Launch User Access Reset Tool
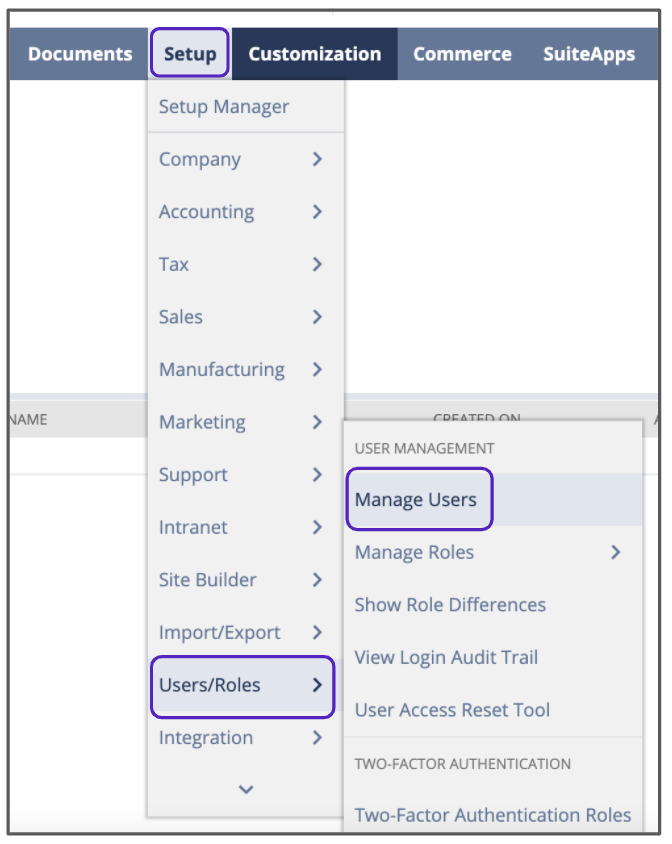Screen dimensions: 672x844 (452, 710)
